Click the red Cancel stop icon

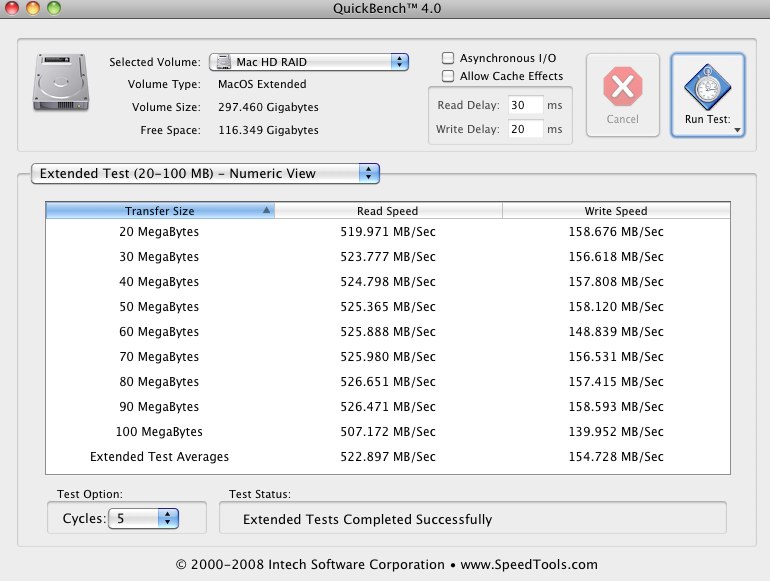pyautogui.click(x=623, y=86)
